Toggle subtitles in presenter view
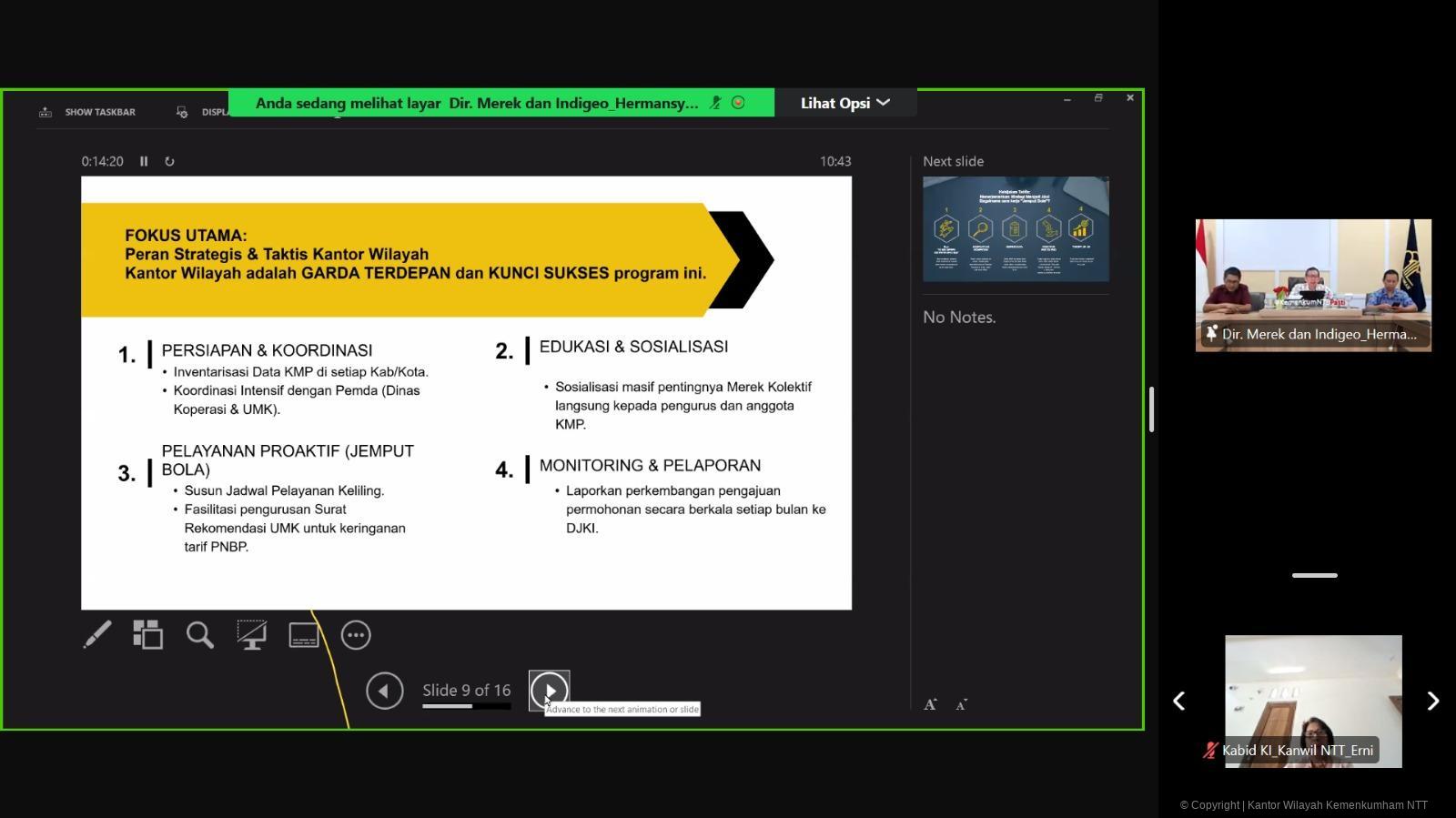This screenshot has width=1456, height=818. coord(304,635)
